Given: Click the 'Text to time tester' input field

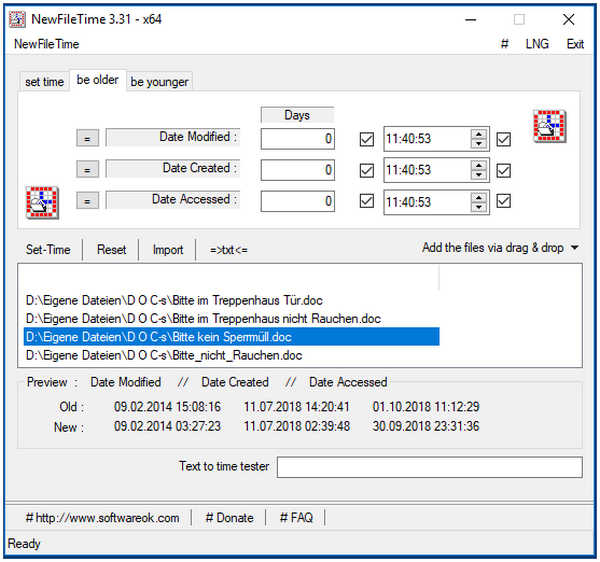Looking at the screenshot, I should [x=429, y=467].
